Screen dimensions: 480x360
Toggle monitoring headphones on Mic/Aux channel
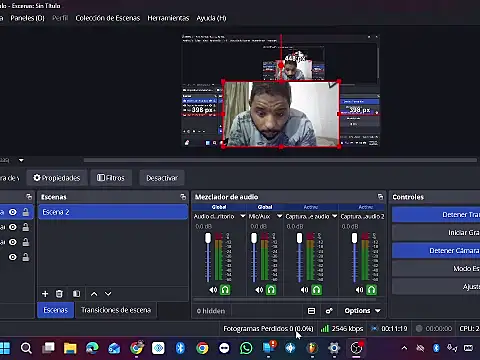tap(271, 290)
